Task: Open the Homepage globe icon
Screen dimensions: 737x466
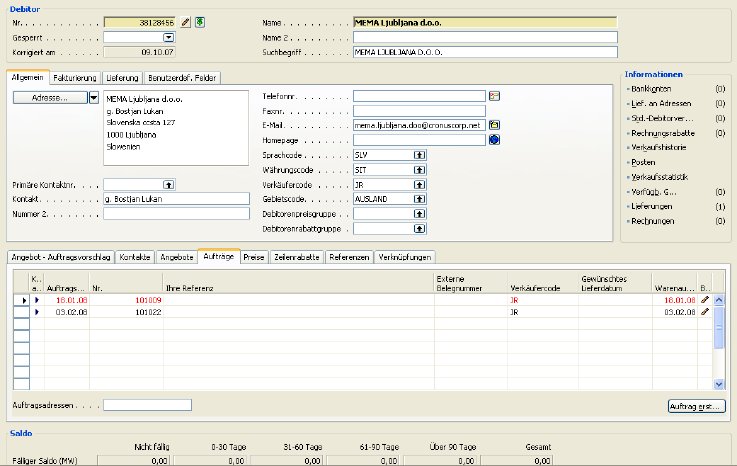Action: (494, 140)
